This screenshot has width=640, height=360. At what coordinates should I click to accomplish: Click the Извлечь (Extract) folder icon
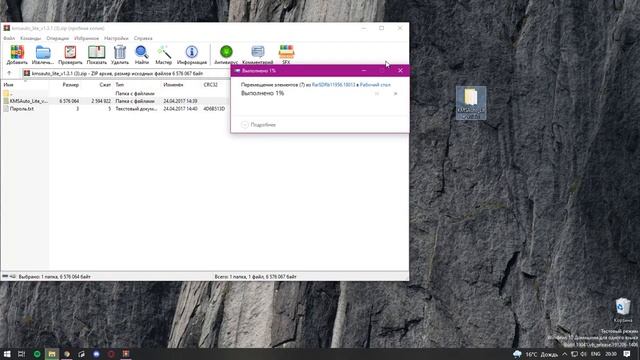42,55
